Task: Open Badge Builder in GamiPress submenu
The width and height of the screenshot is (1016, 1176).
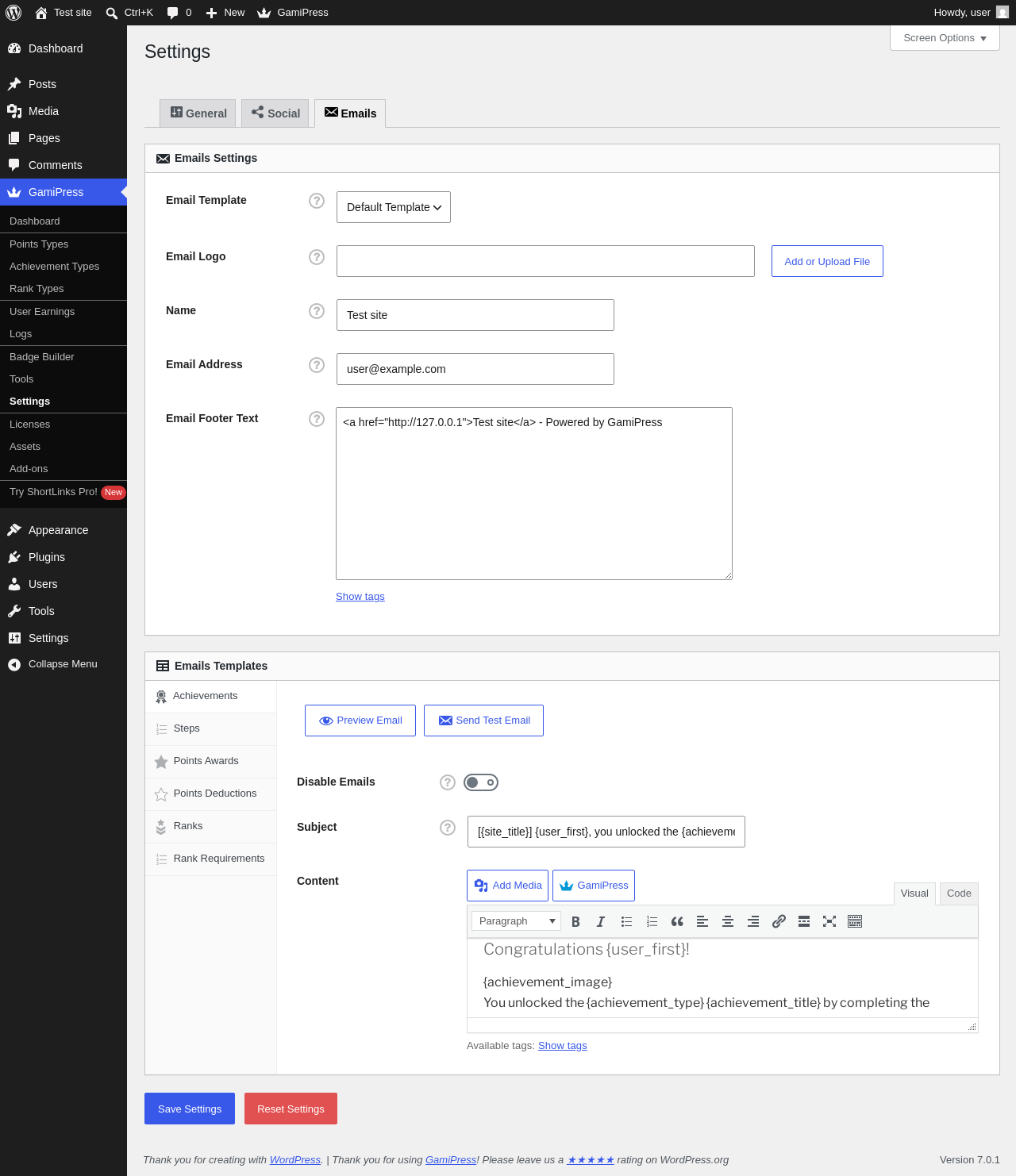Action: coord(63,357)
